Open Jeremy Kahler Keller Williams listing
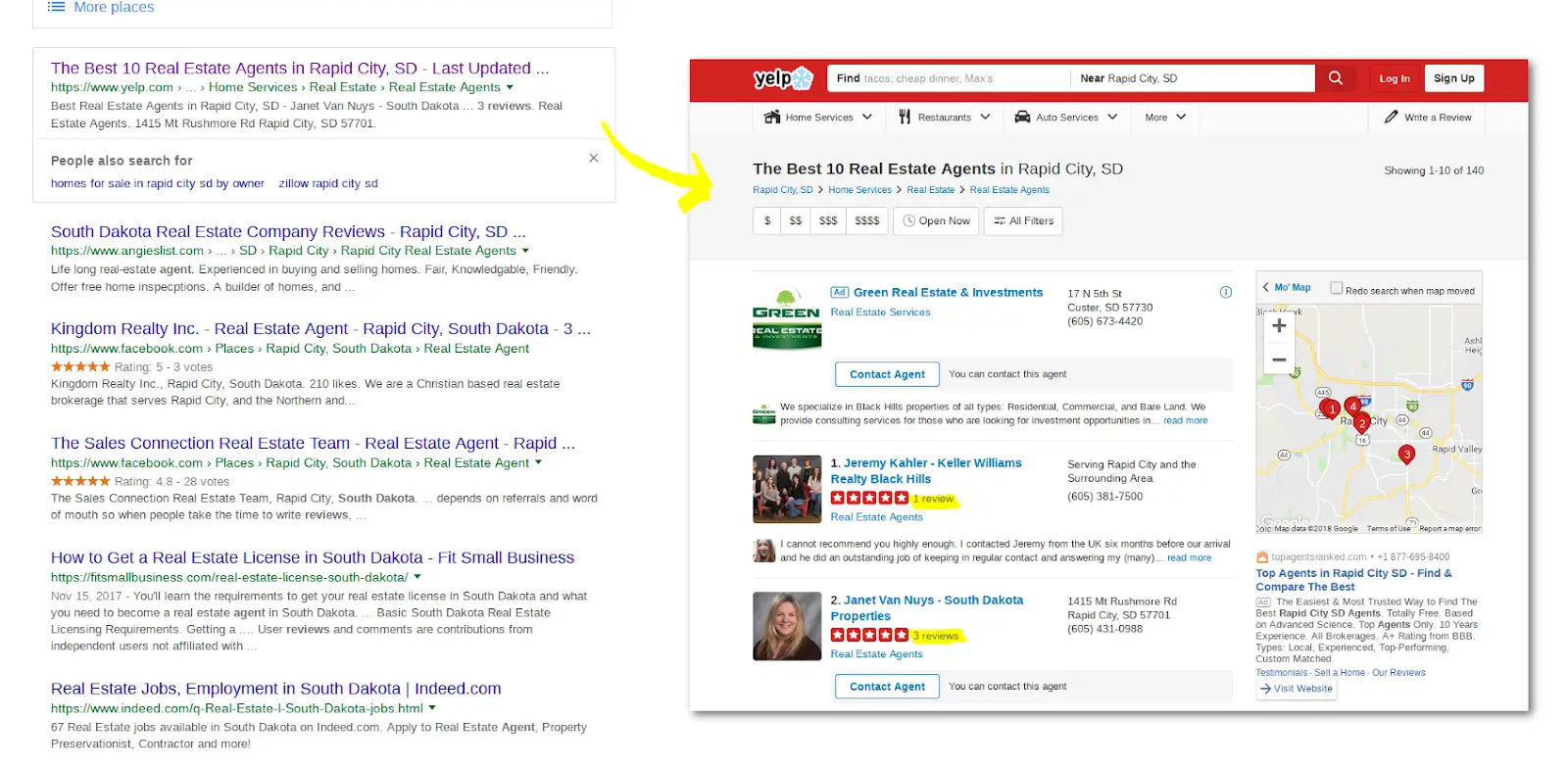 pos(926,470)
